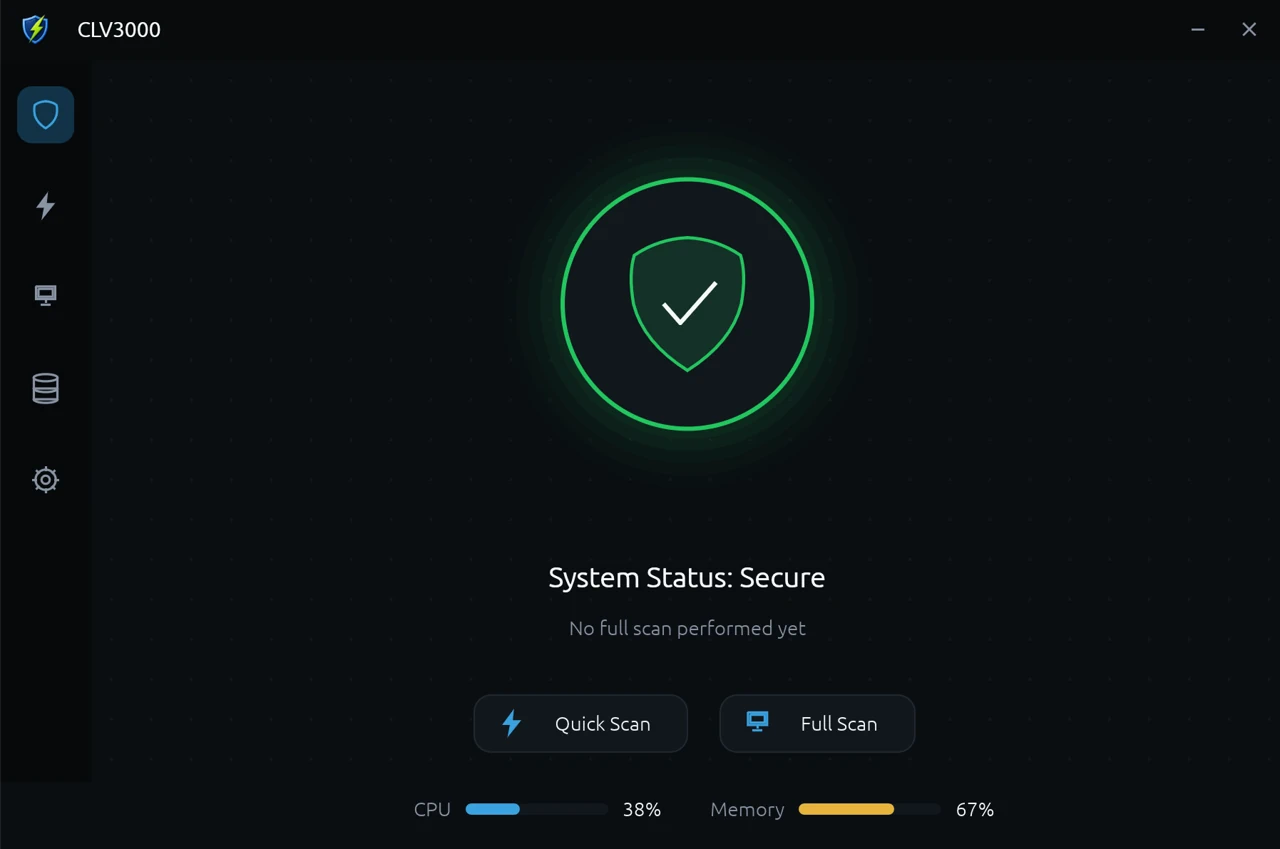Open the database sidebar icon
Screen dimensions: 1280x849
point(45,388)
